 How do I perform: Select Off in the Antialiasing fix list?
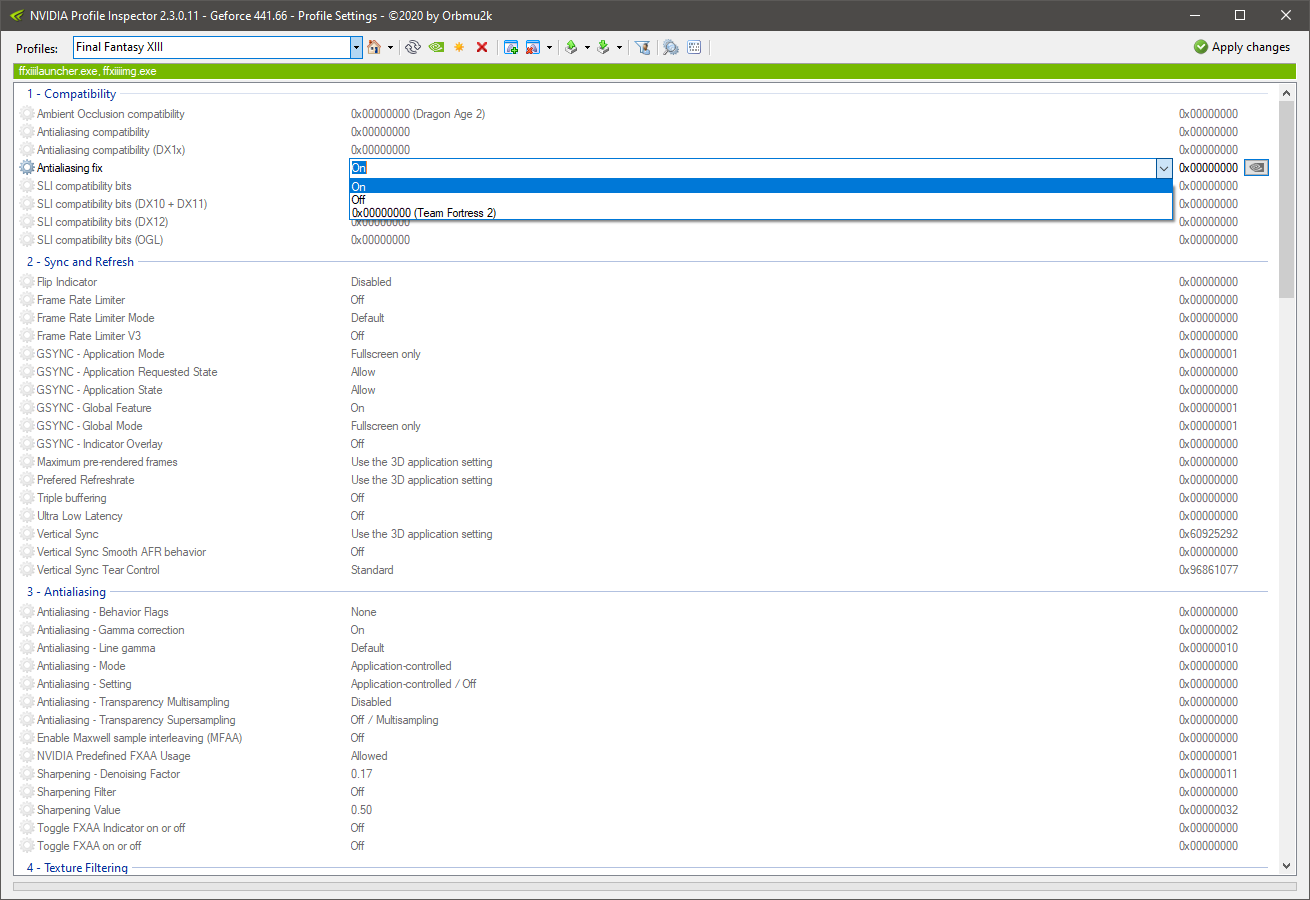pos(760,200)
